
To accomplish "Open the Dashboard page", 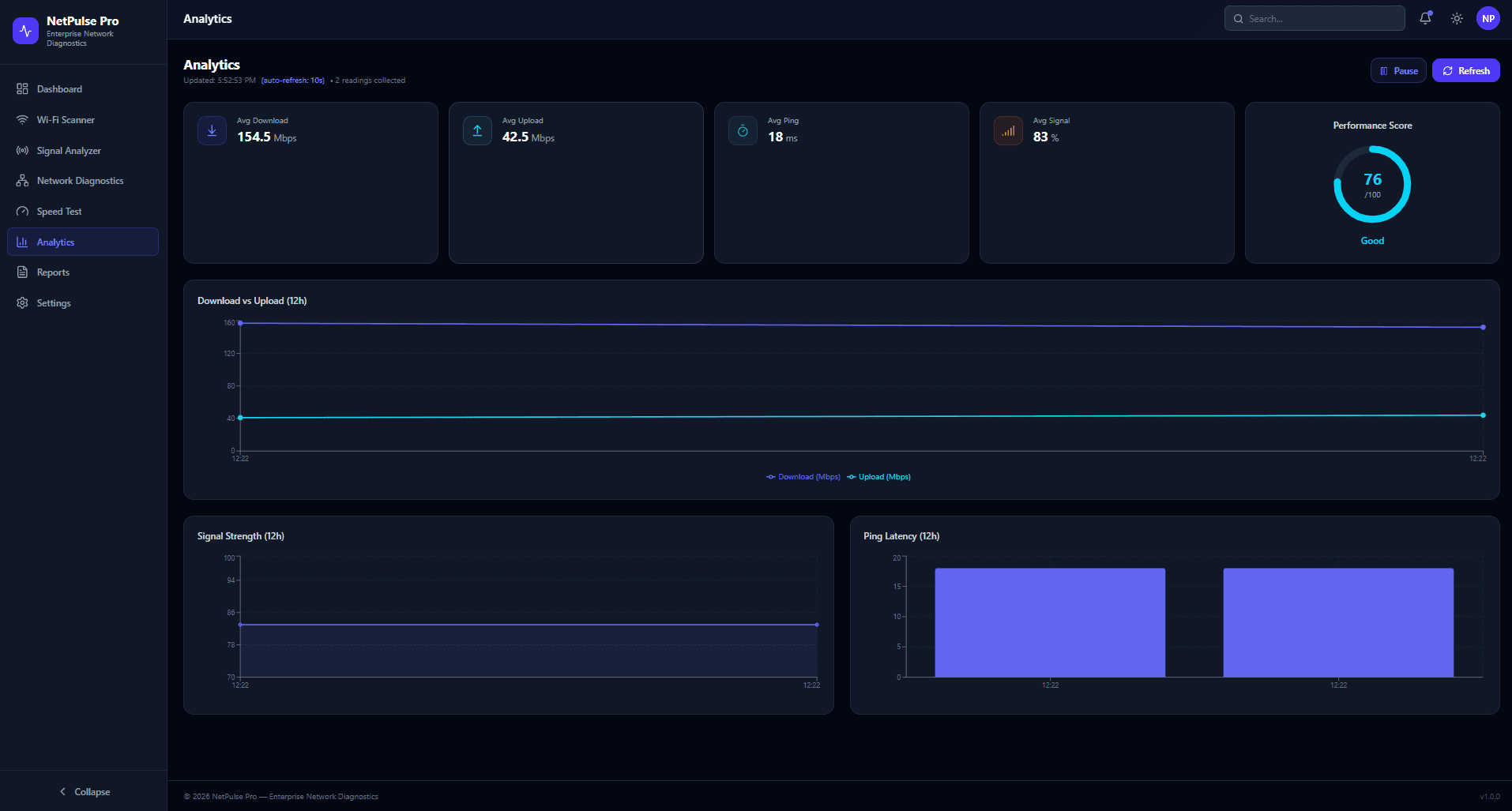I will coord(83,89).
